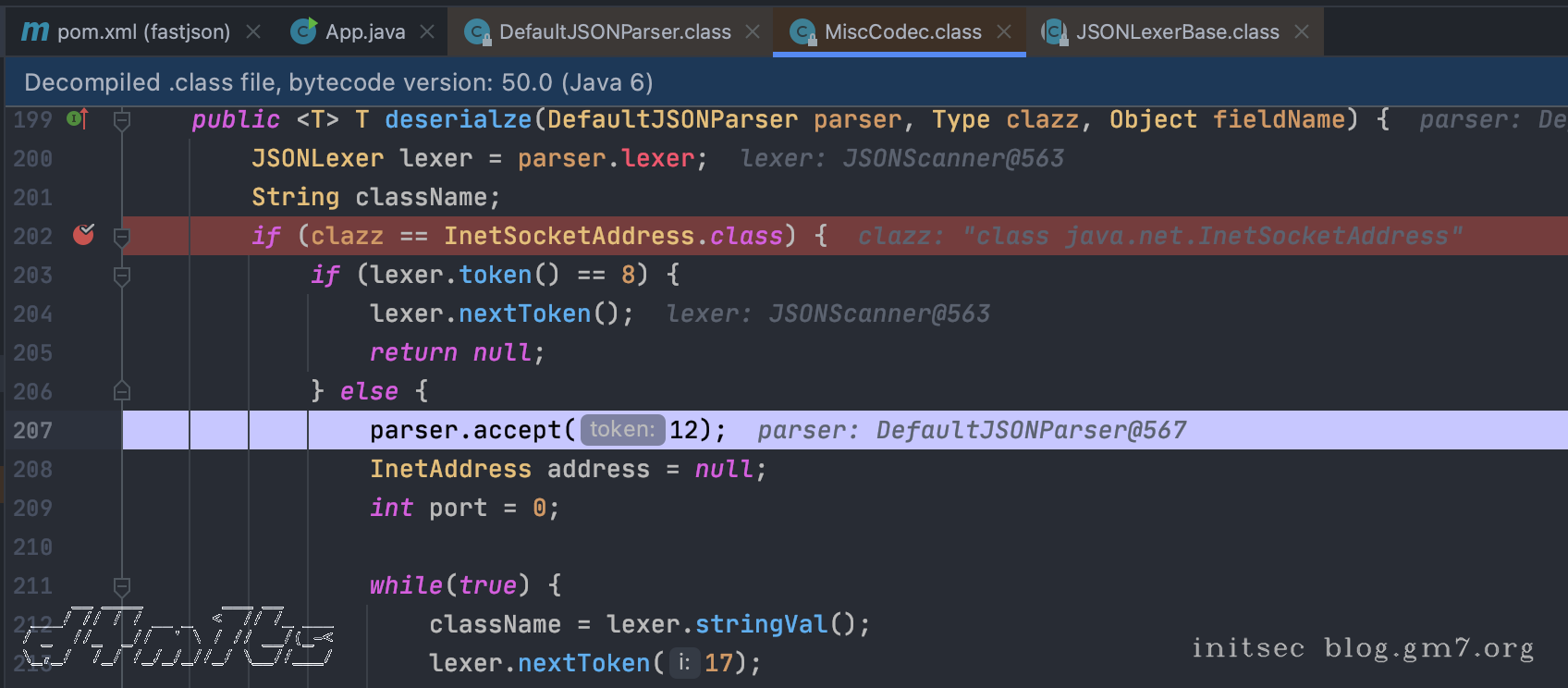Click the class icon on the JSONLexerBase.class tab

(x=1054, y=32)
